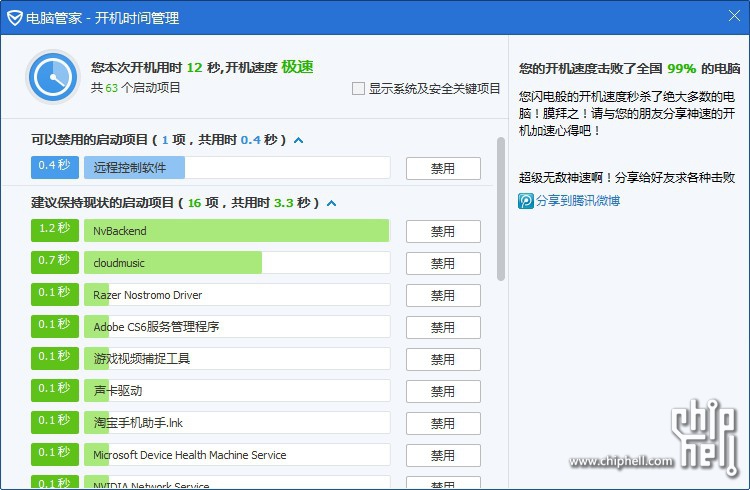
Task: Click the blue clock boot-time icon
Action: (53, 77)
